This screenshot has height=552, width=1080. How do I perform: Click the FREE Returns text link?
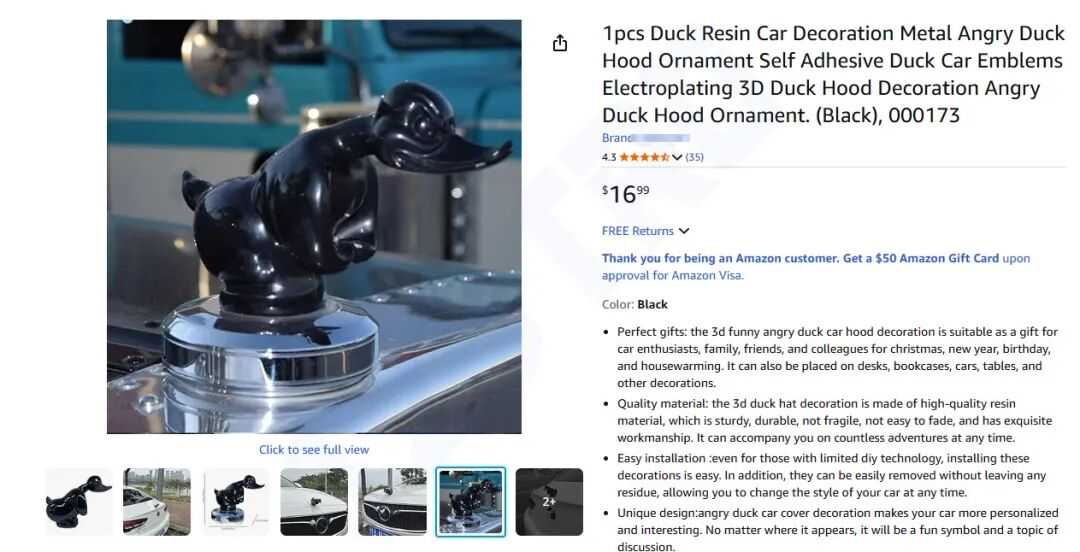(638, 231)
